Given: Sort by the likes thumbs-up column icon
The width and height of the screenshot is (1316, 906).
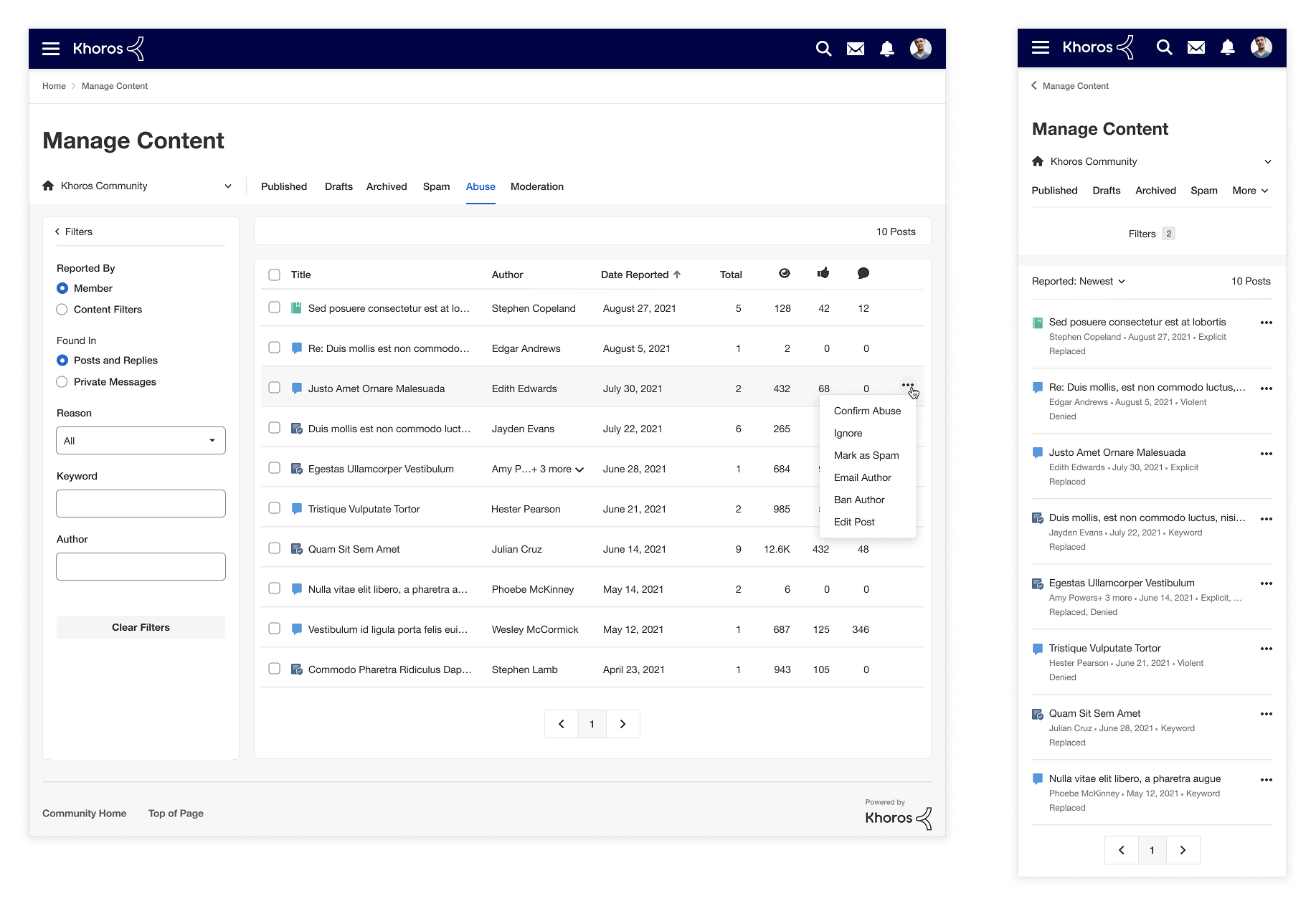Looking at the screenshot, I should click(823, 273).
